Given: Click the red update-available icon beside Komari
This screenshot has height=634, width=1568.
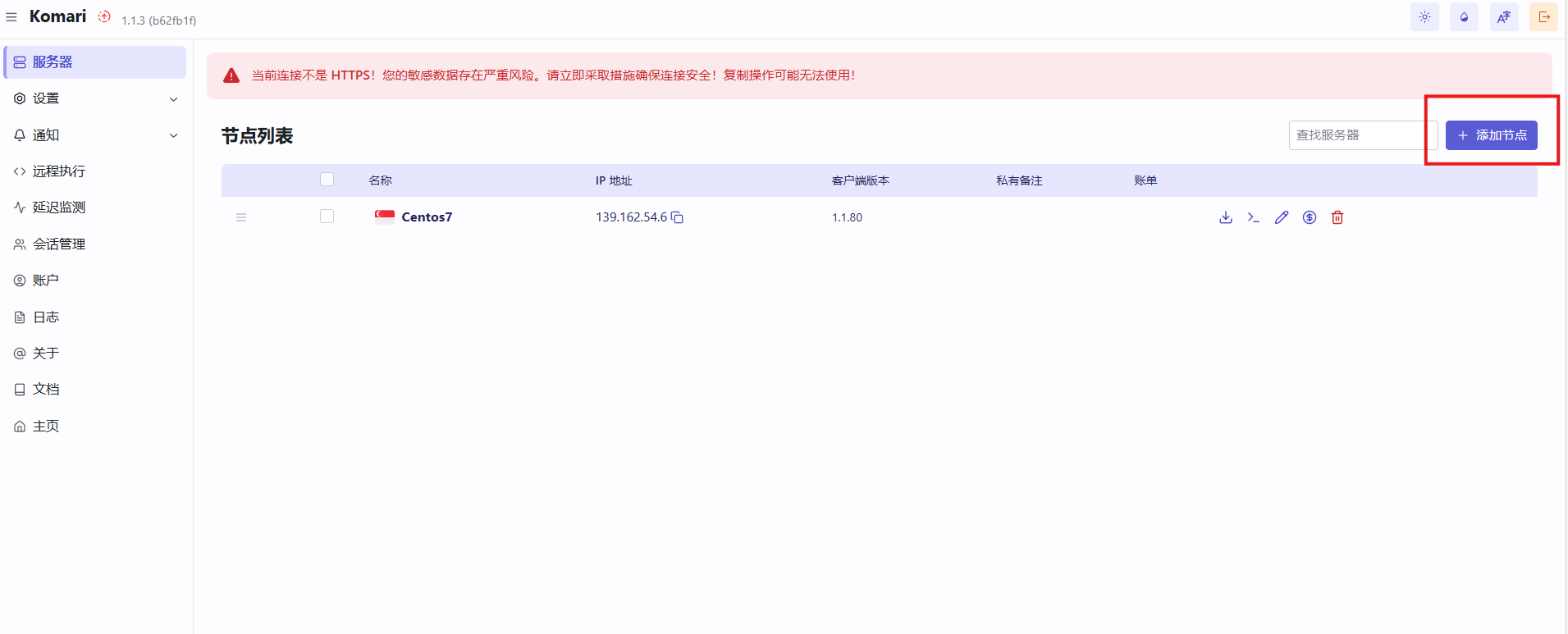Looking at the screenshot, I should (x=104, y=16).
